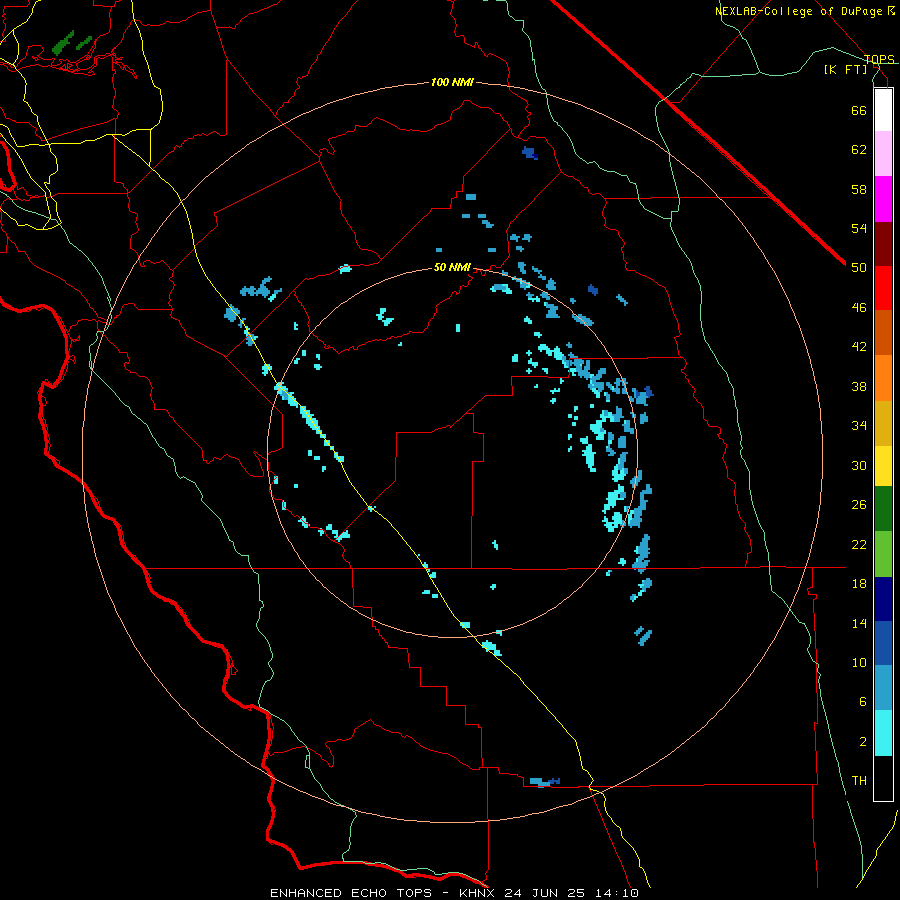Click the 2 value on the scale
The height and width of the screenshot is (900, 900).
coord(862,742)
